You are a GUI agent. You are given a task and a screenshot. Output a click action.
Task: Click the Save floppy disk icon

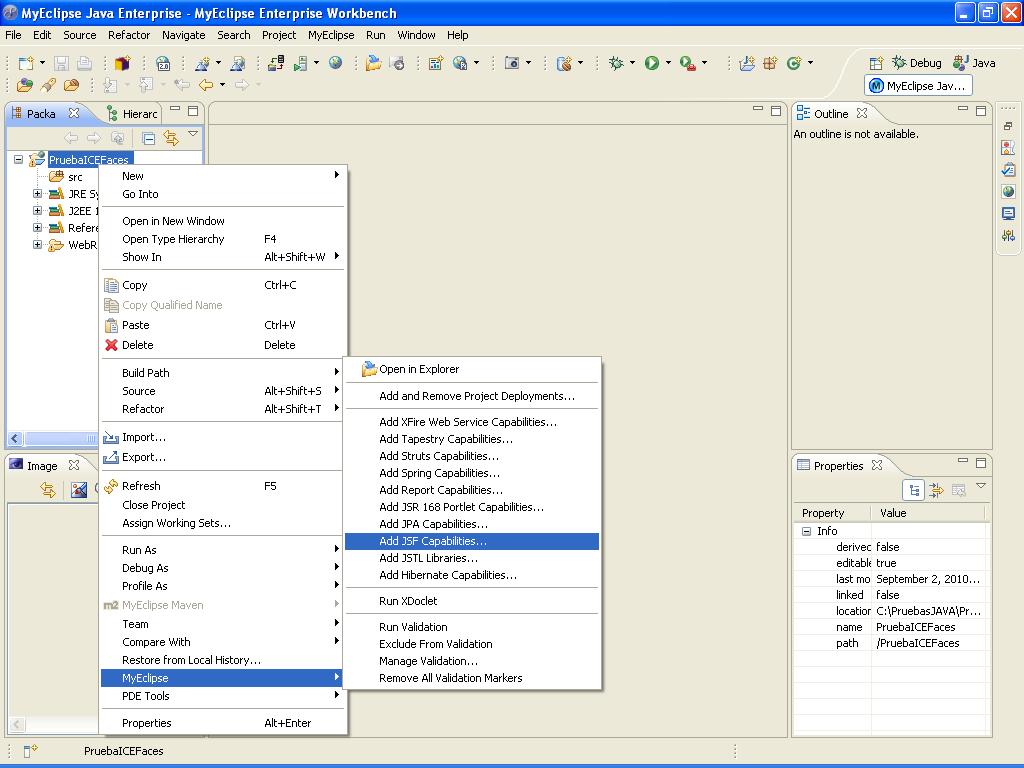tap(61, 63)
